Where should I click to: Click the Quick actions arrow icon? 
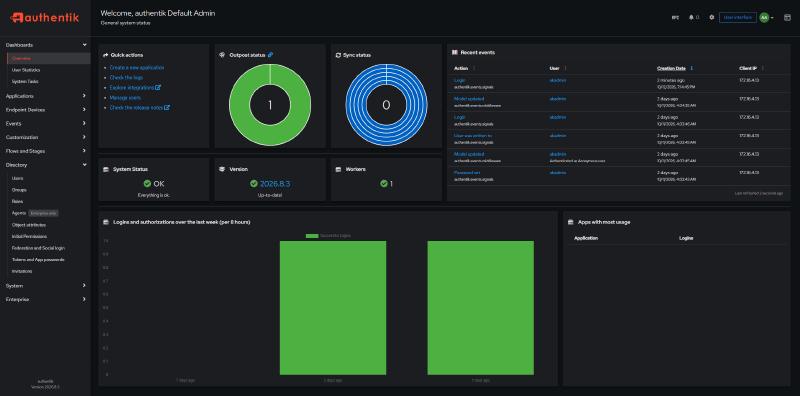coord(106,55)
